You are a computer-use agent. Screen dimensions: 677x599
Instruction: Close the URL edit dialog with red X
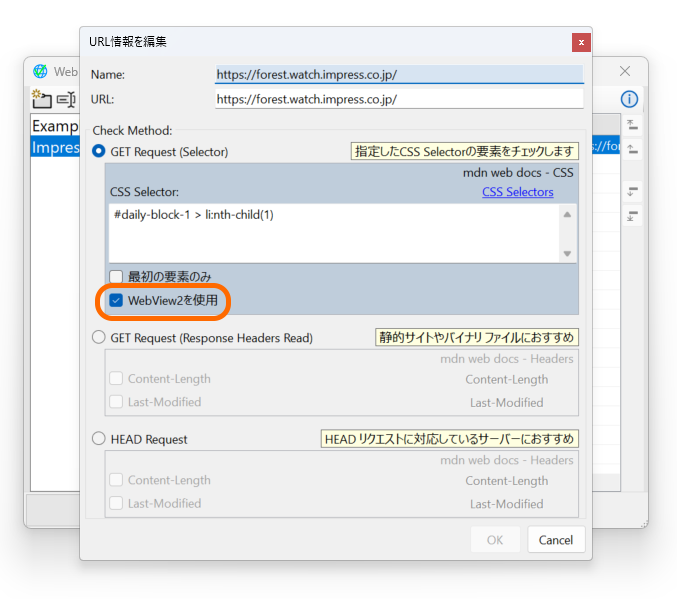581,42
